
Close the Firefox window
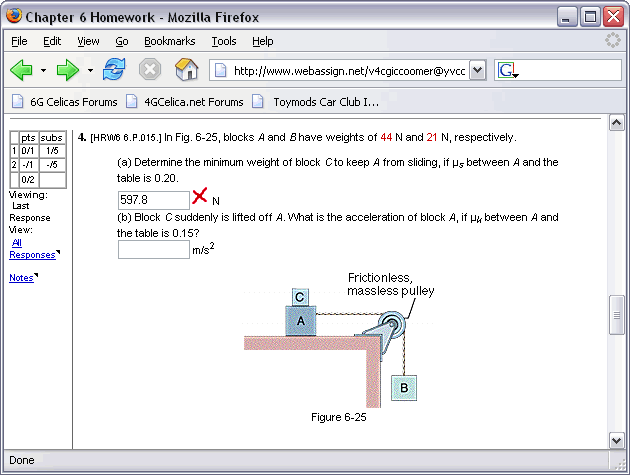[x=614, y=17]
